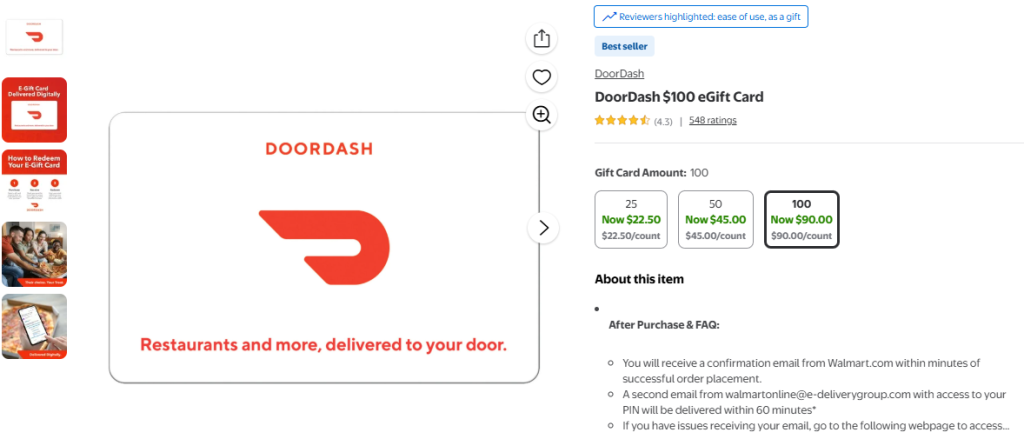This screenshot has width=1024, height=439.
Task: Select the $50 gift card amount
Action: click(x=715, y=219)
